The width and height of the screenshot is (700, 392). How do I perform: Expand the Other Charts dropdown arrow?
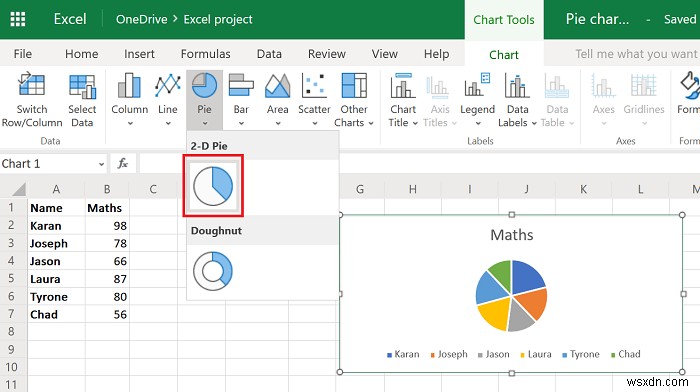[x=371, y=123]
